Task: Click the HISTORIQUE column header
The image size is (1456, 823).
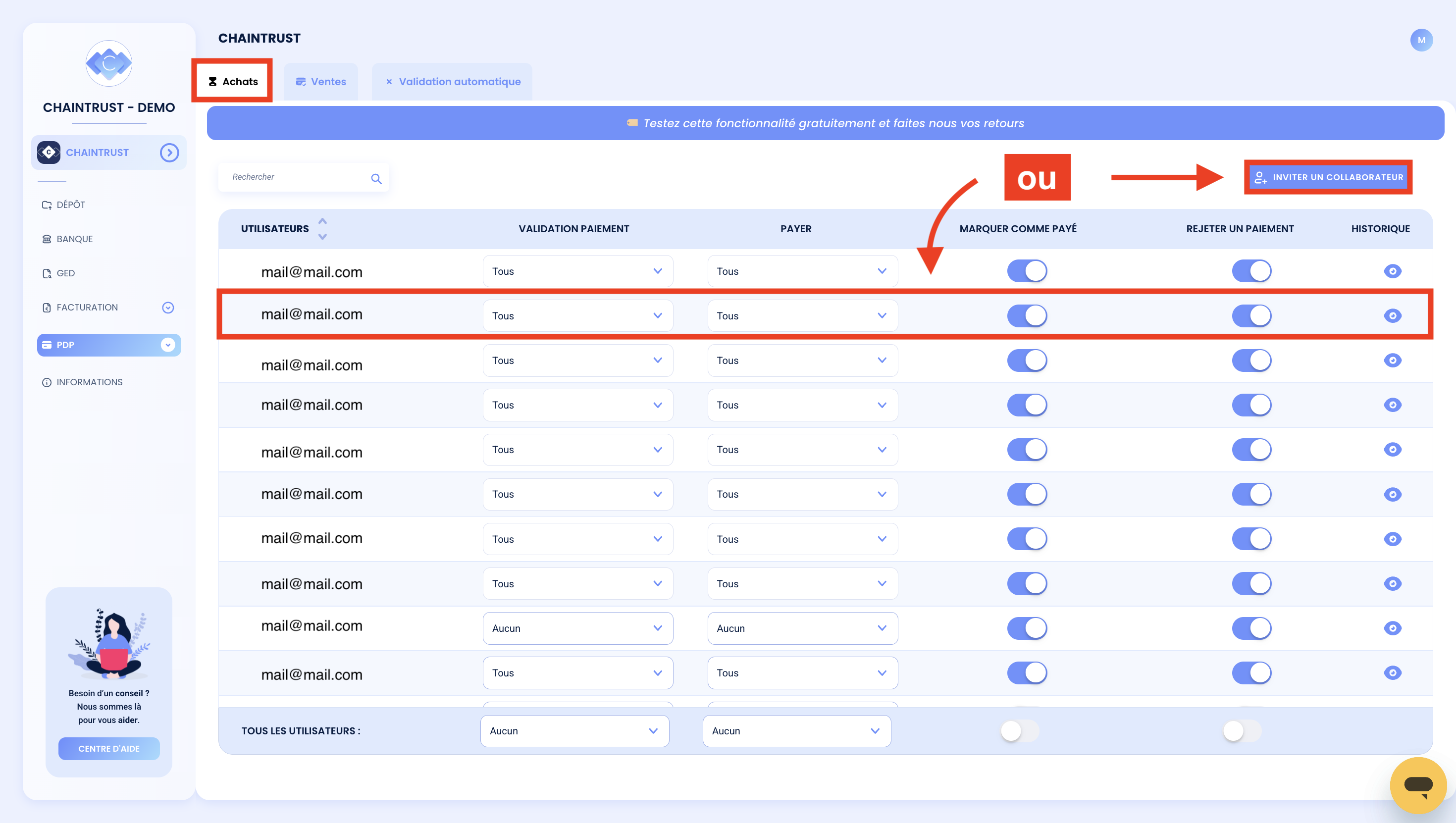Action: coord(1380,229)
